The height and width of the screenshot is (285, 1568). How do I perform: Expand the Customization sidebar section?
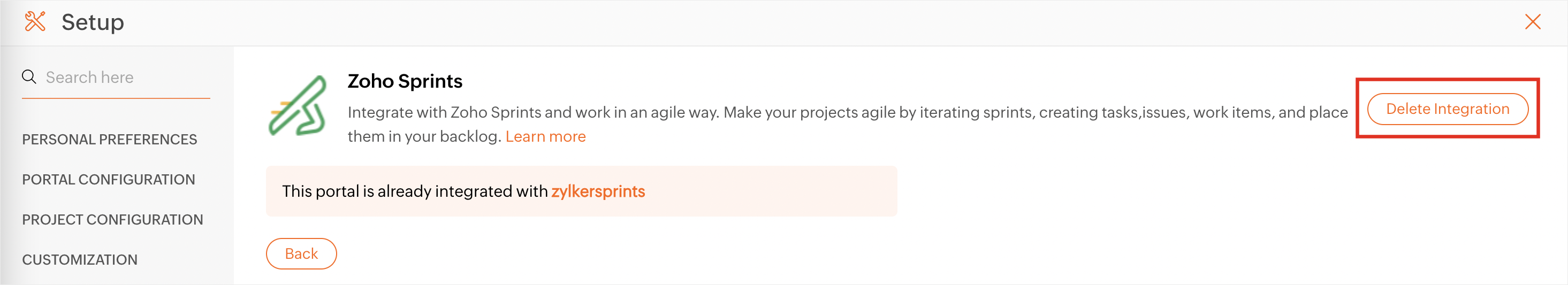(x=80, y=260)
